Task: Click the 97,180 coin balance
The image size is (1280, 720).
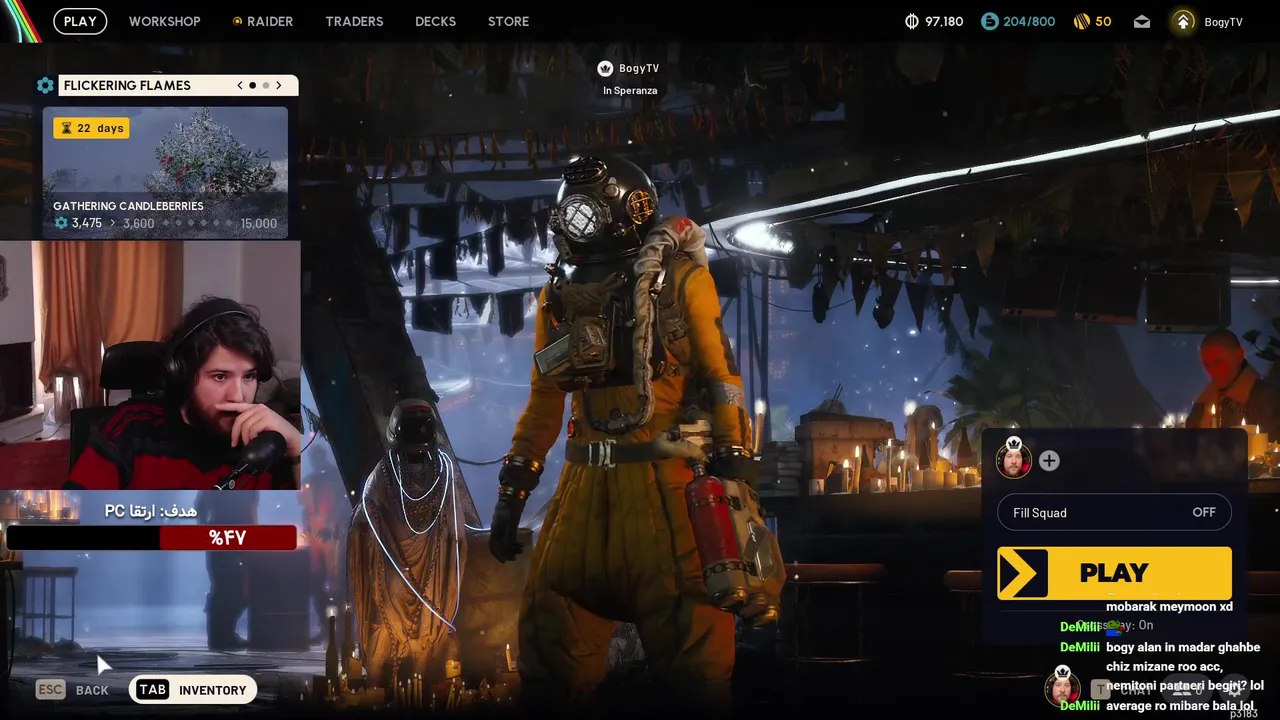Action: (x=944, y=21)
